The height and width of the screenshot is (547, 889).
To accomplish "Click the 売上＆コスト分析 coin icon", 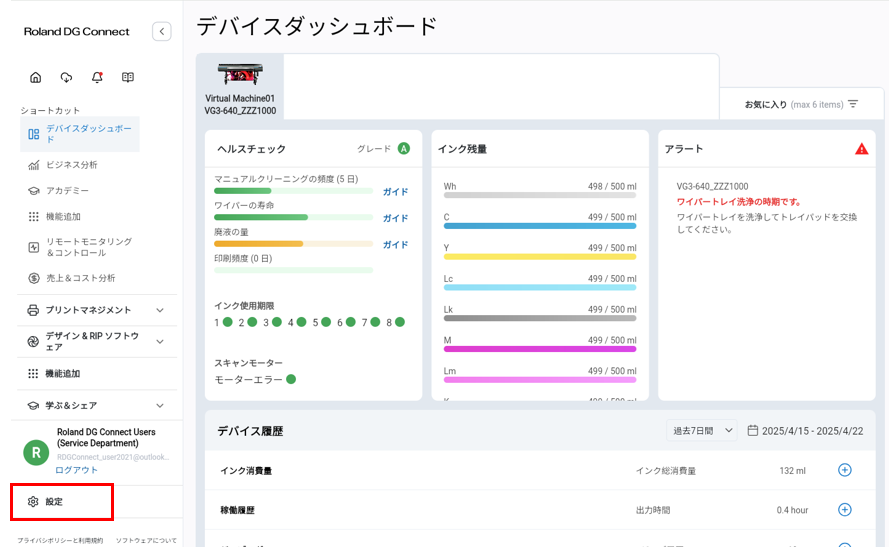I will click(x=33, y=278).
